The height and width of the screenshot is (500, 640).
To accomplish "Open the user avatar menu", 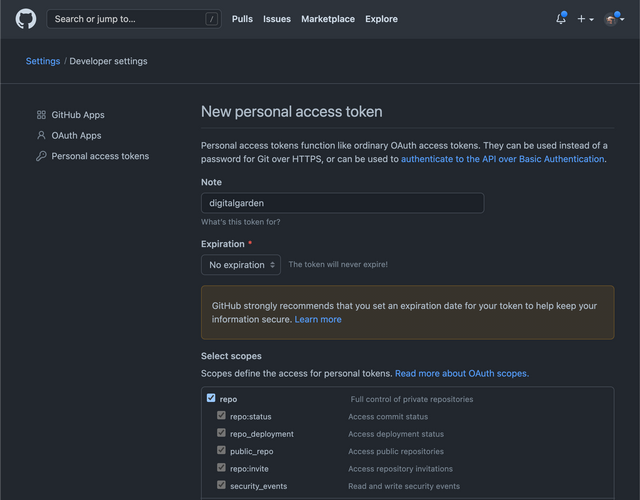I will click(x=613, y=19).
